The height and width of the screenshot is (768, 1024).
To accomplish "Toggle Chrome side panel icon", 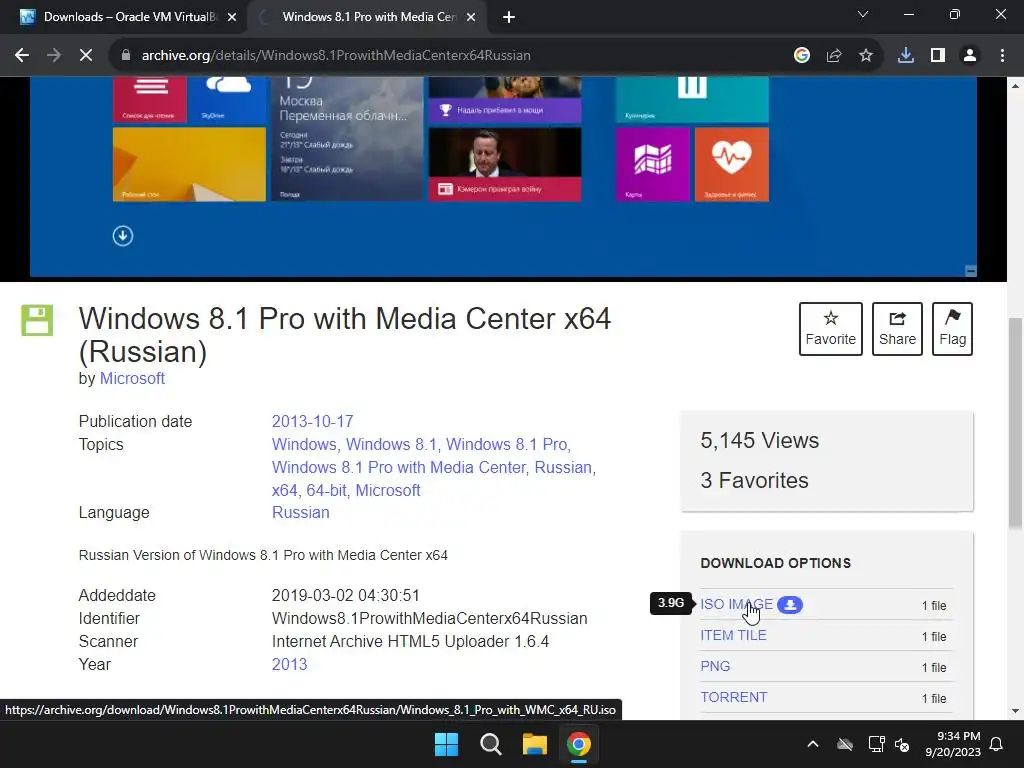I will pyautogui.click(x=938, y=56).
